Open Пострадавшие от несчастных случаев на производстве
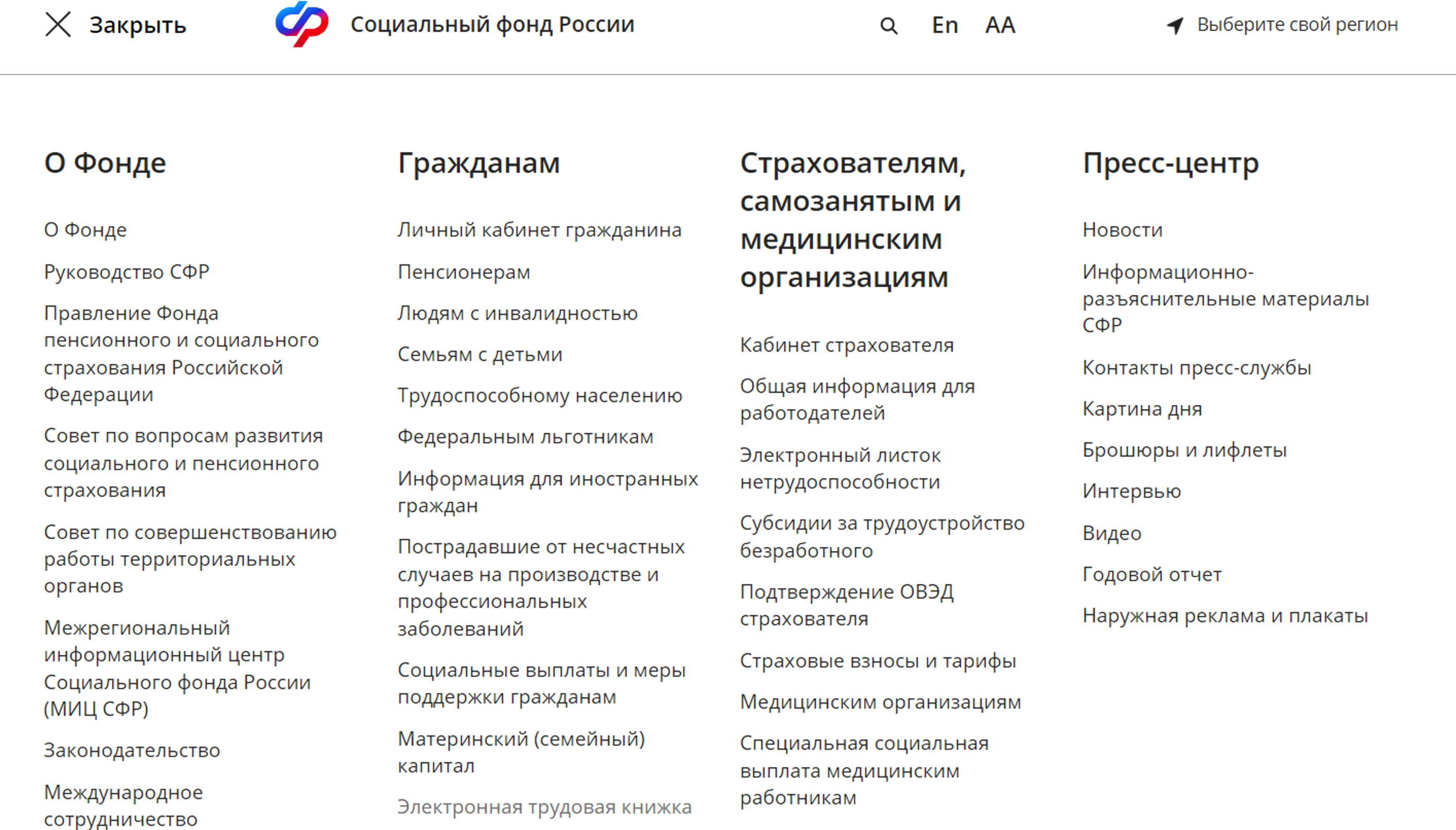Viewport: 1456px width, 830px height. point(541,588)
